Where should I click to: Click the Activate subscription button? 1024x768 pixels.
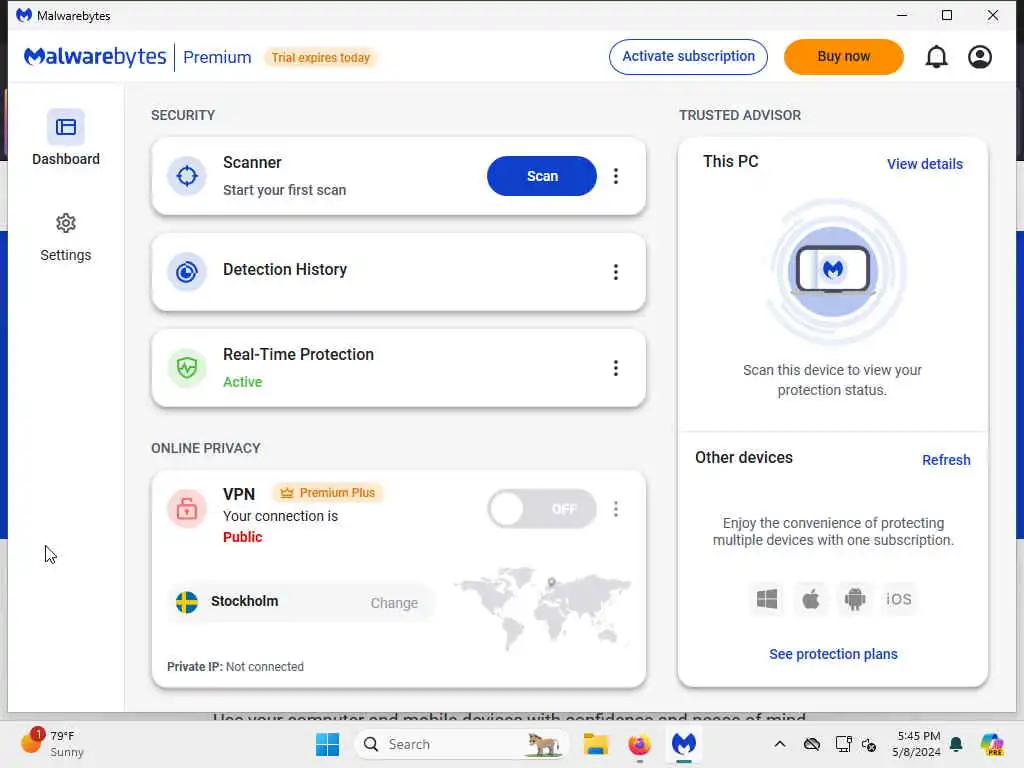[688, 57]
